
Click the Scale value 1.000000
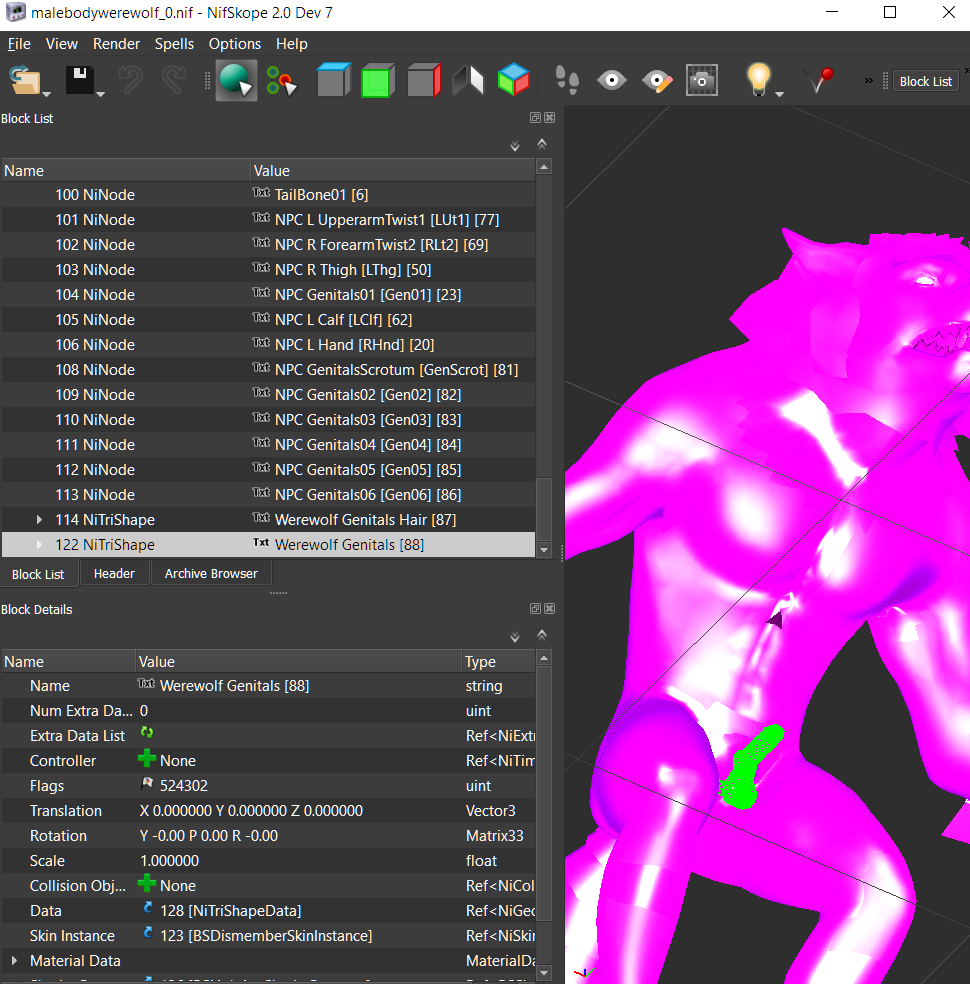169,861
